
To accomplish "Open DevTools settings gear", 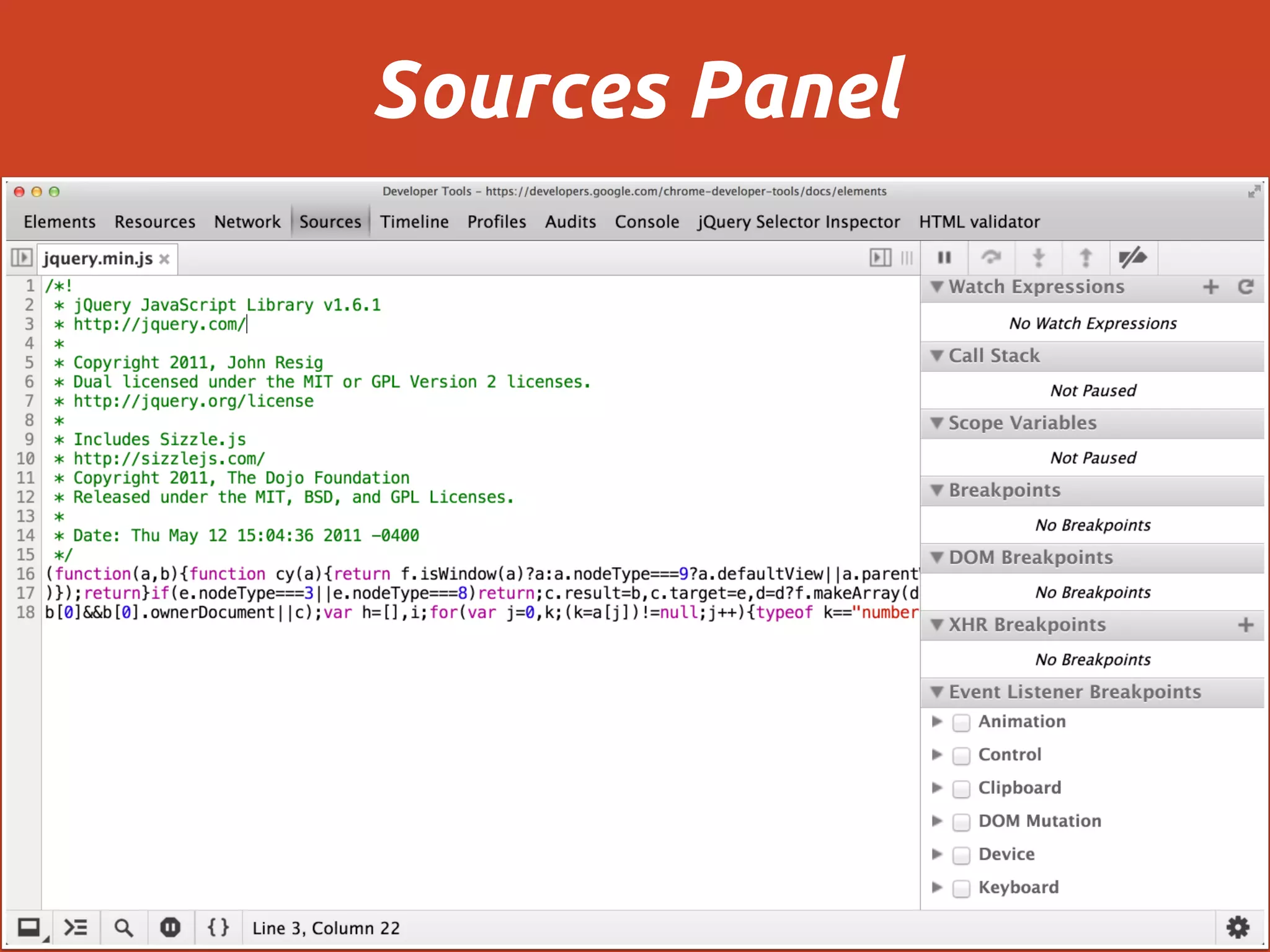I will tap(1238, 928).
